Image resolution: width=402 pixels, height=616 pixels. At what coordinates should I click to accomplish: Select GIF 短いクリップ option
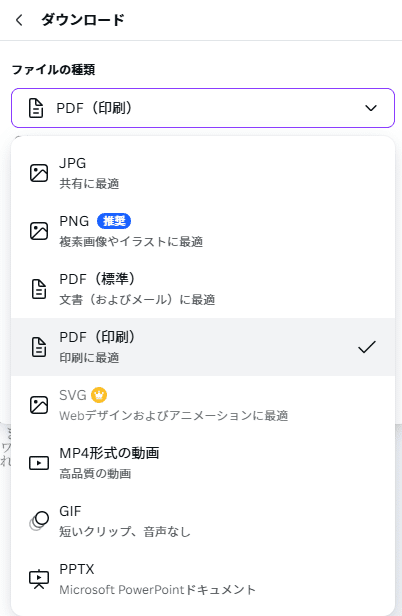click(x=203, y=521)
